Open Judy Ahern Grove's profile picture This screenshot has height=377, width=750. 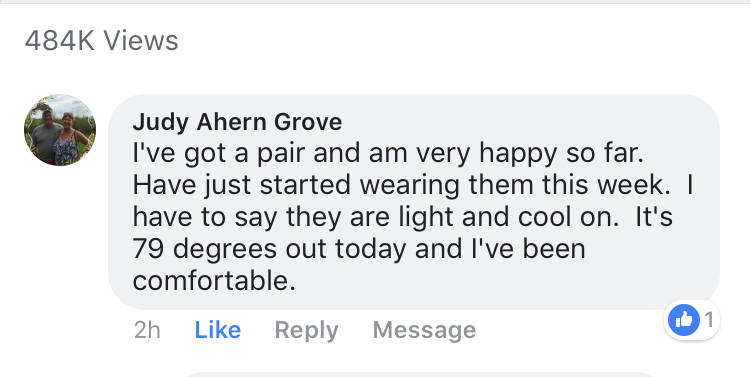(60, 130)
